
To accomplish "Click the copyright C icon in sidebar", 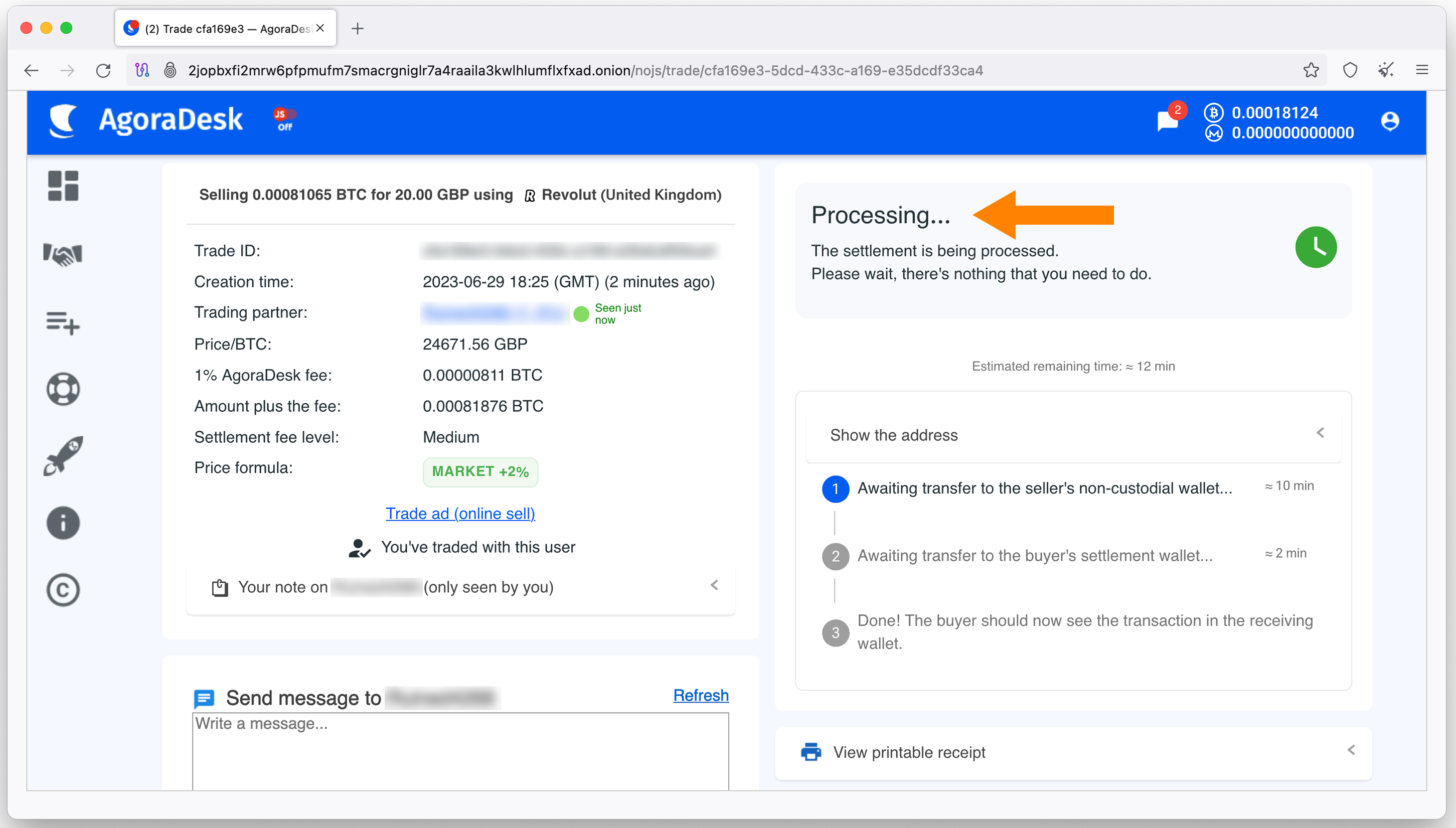I will [63, 590].
